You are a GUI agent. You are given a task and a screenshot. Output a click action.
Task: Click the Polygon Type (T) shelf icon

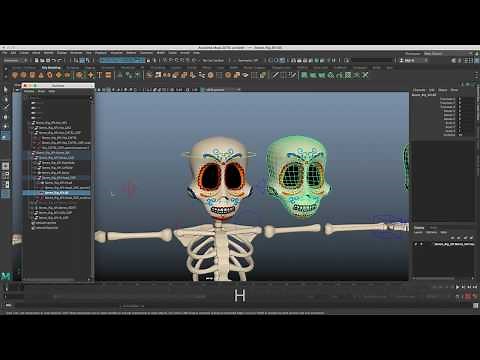(x=99, y=75)
